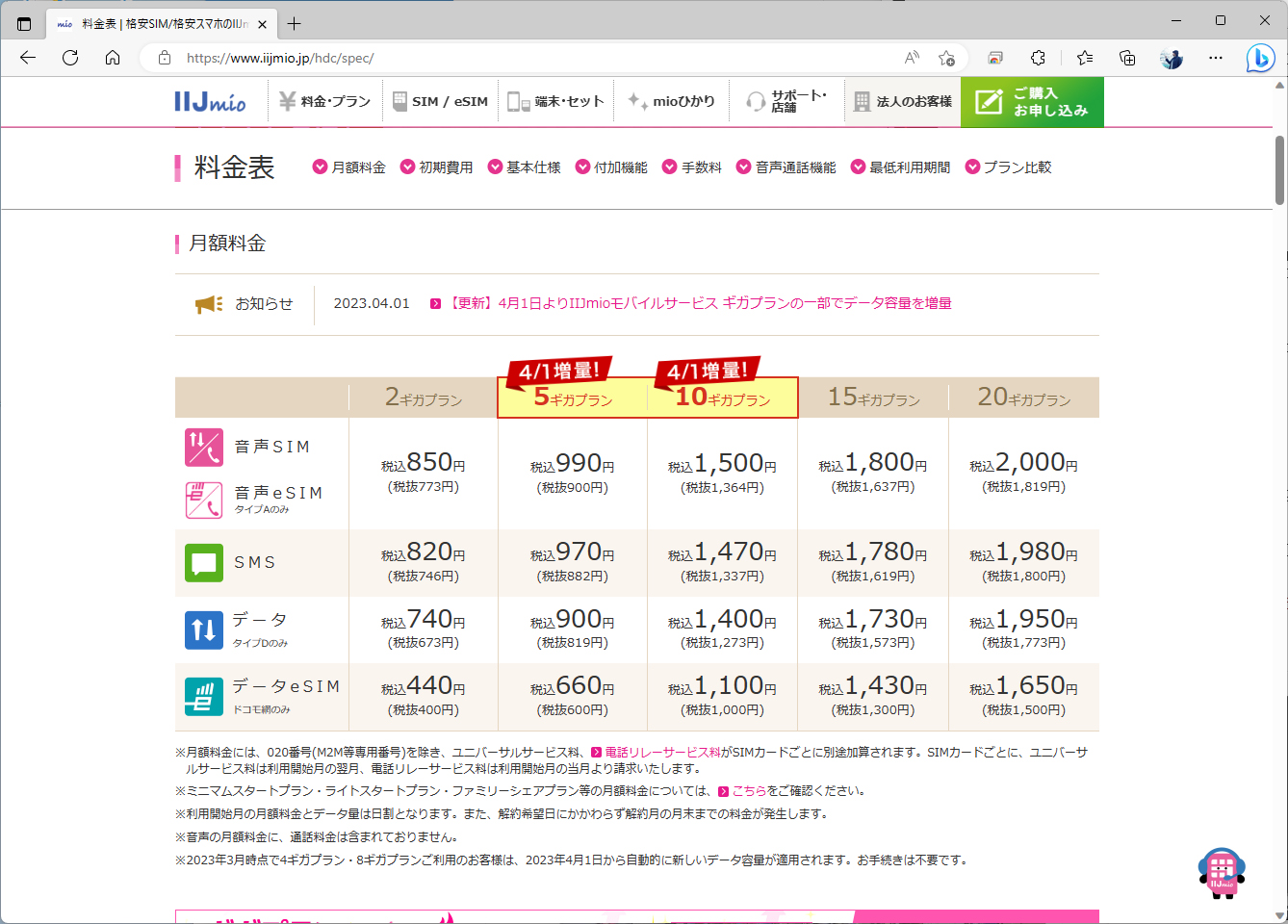Open 電話リレーサービス料 link
The height and width of the screenshot is (924, 1288).
[656, 753]
